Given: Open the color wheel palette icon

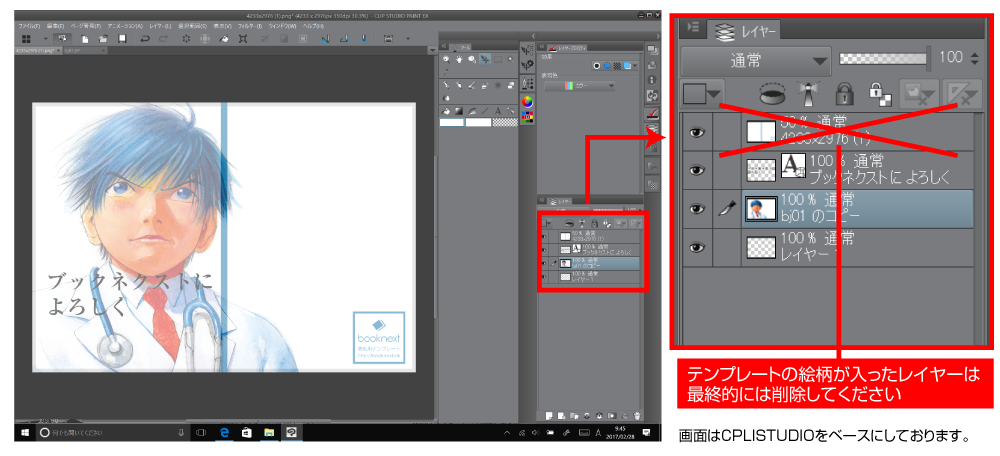Looking at the screenshot, I should (527, 101).
